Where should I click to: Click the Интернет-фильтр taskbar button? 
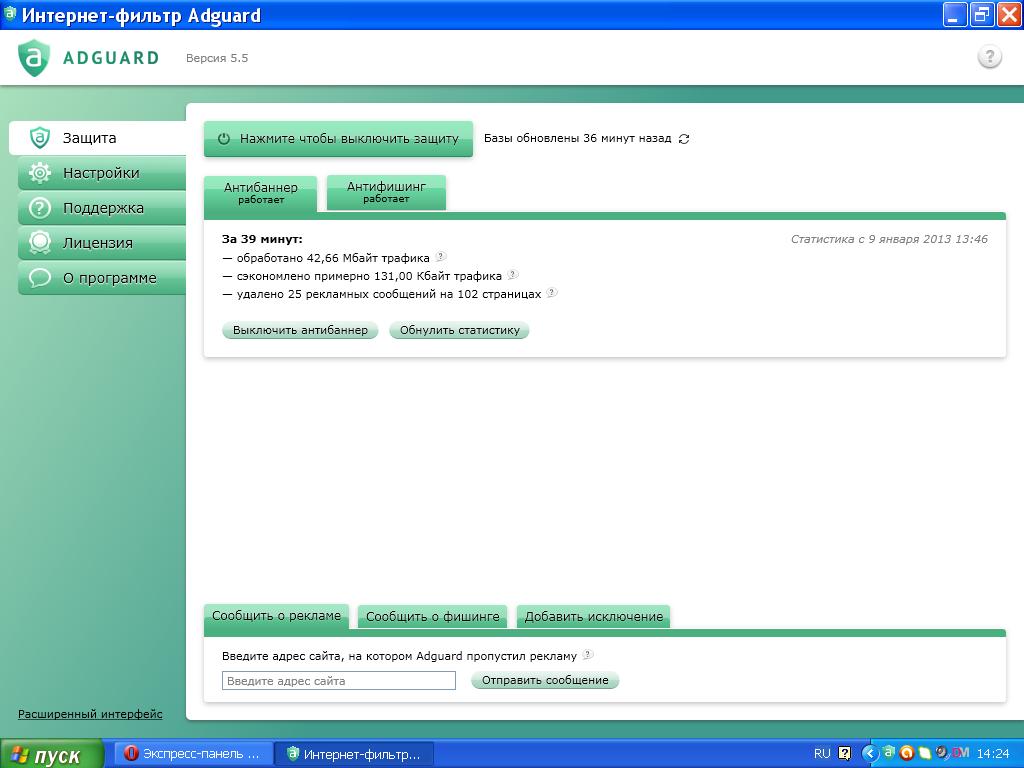pyautogui.click(x=354, y=754)
